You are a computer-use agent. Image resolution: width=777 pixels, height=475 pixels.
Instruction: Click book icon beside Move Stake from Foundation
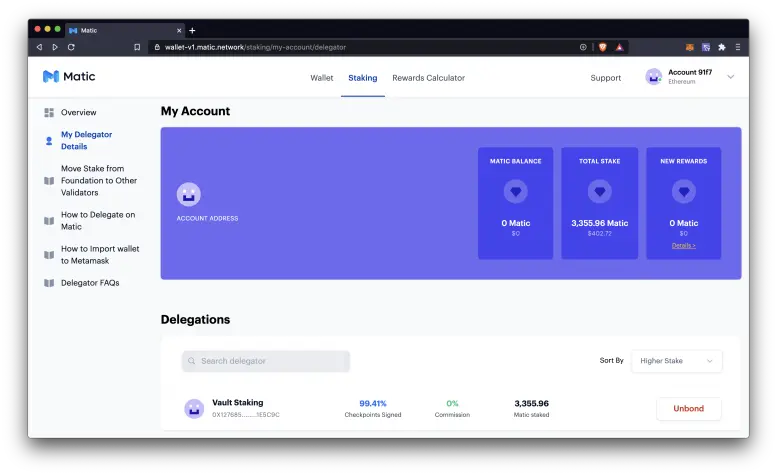tap(49, 181)
